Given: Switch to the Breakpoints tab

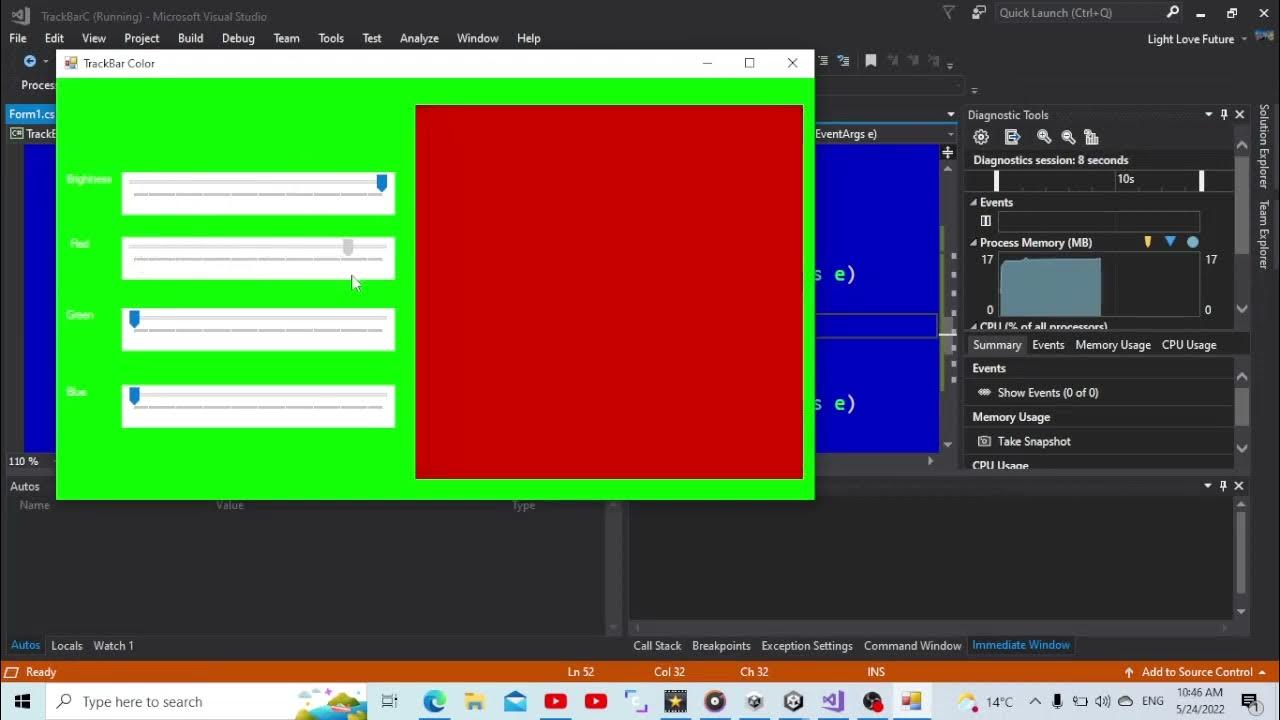Looking at the screenshot, I should pos(721,646).
